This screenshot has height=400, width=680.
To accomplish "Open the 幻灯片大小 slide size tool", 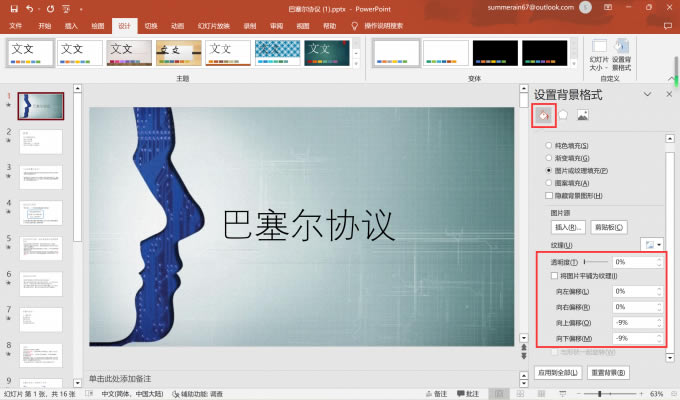I will (599, 56).
